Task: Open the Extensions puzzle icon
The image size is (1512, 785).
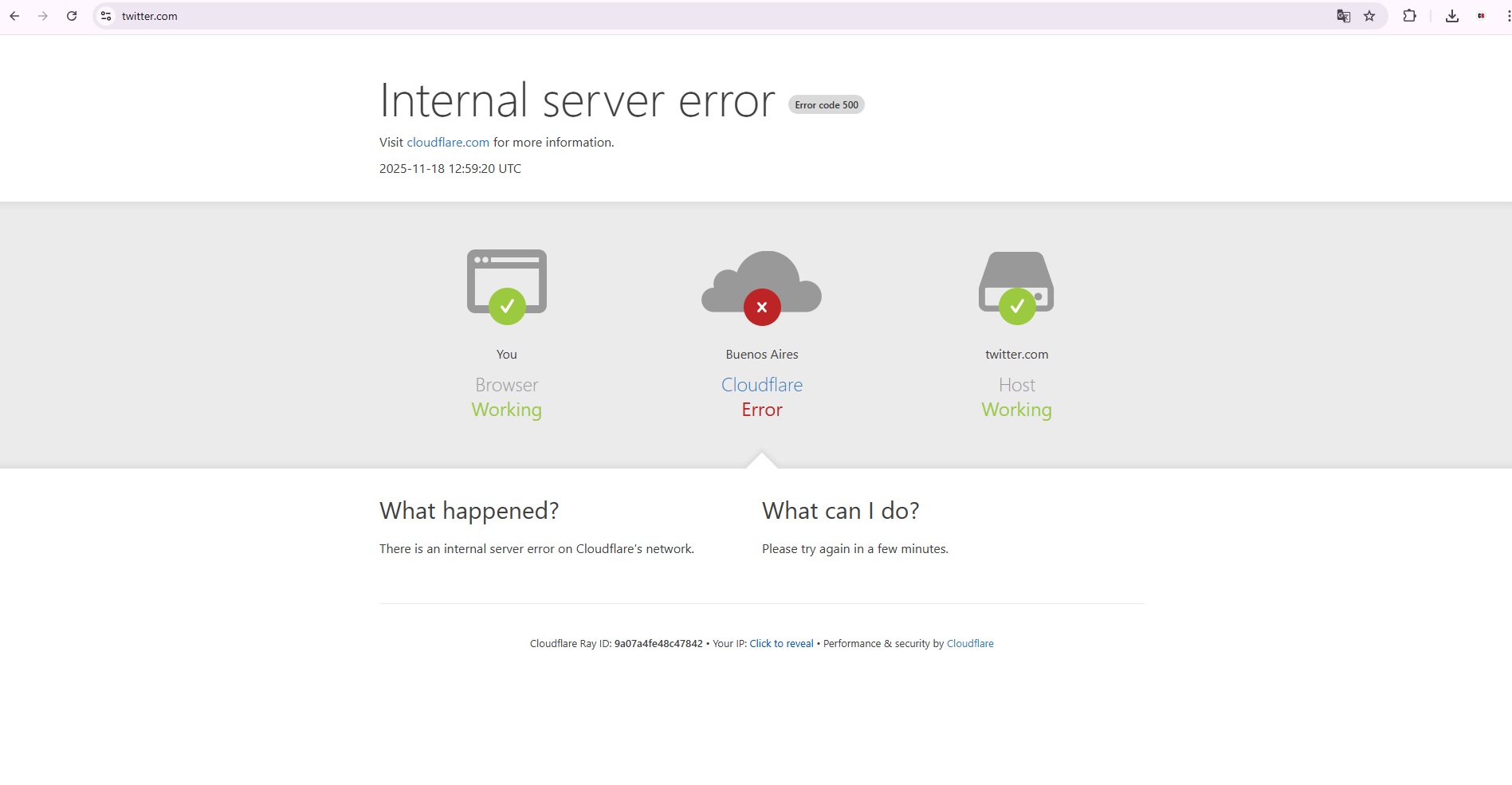Action: (x=1409, y=16)
